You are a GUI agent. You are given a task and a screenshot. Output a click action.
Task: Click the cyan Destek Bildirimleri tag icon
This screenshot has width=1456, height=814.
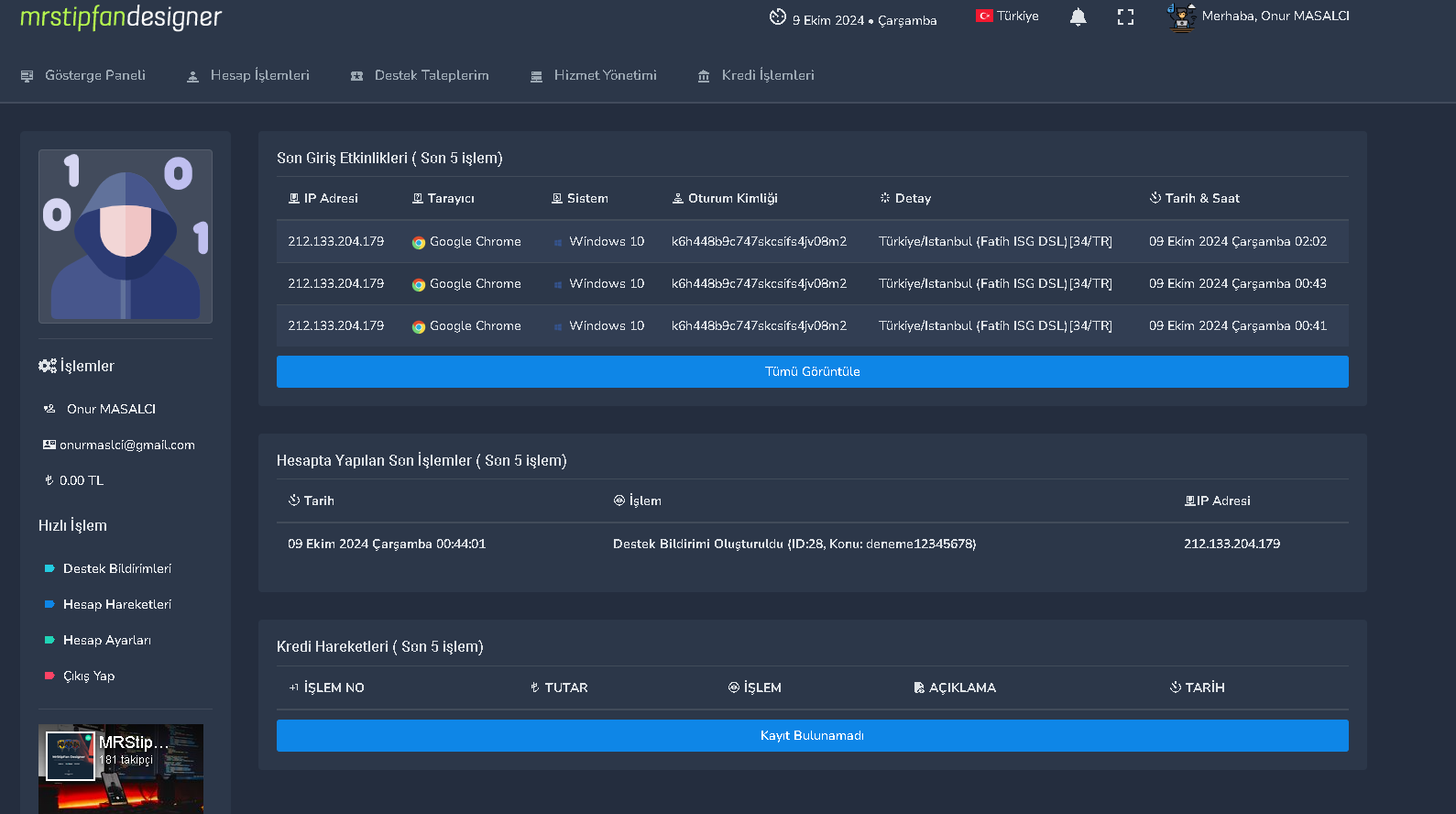point(49,568)
